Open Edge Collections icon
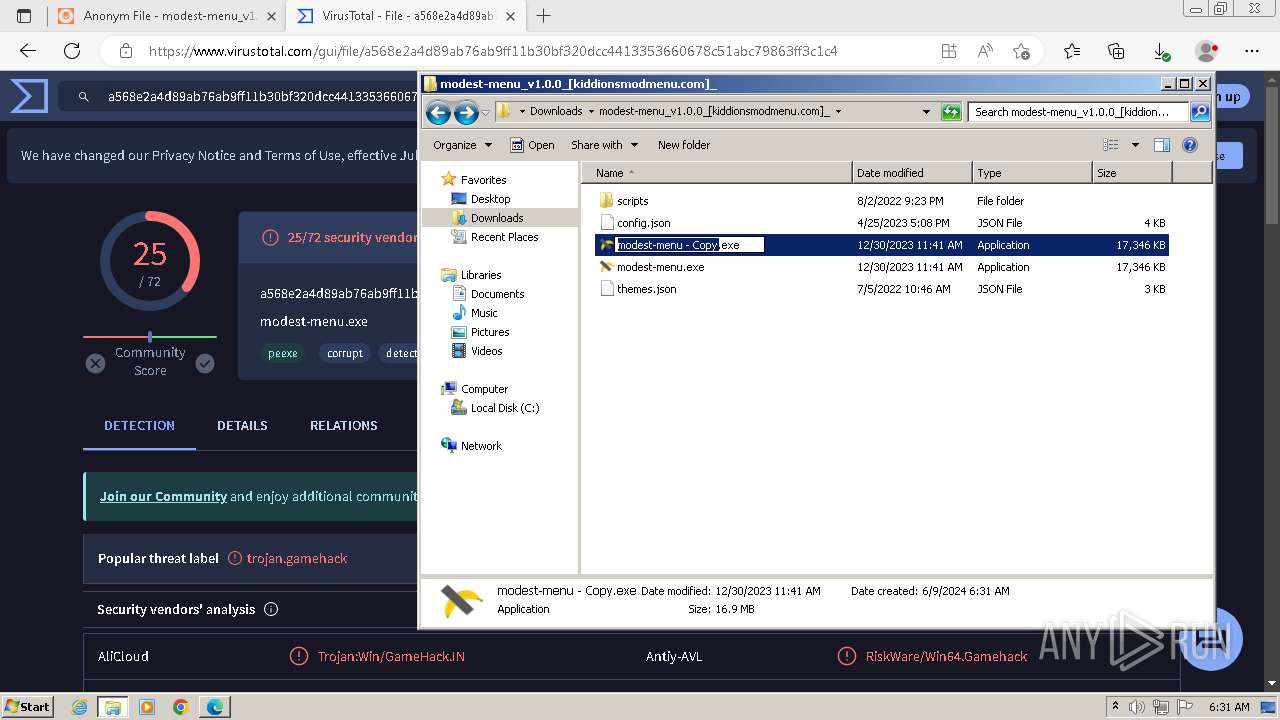The image size is (1280, 720). coord(1116,51)
